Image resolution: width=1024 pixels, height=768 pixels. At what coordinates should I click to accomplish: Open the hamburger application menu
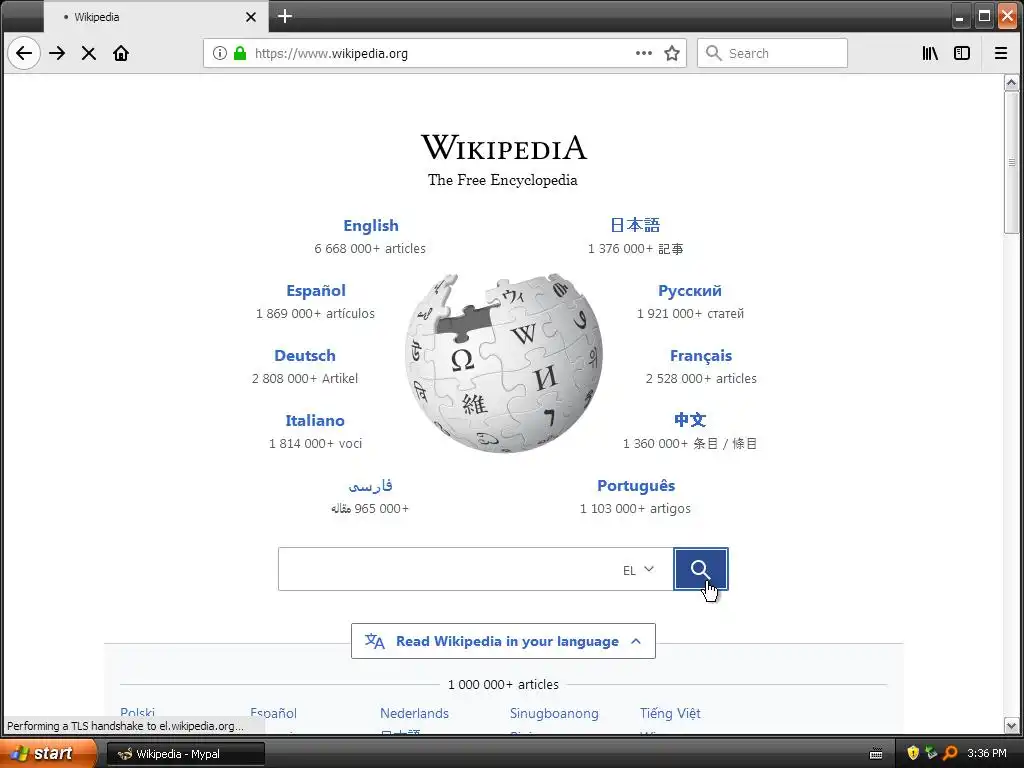pos(1000,53)
